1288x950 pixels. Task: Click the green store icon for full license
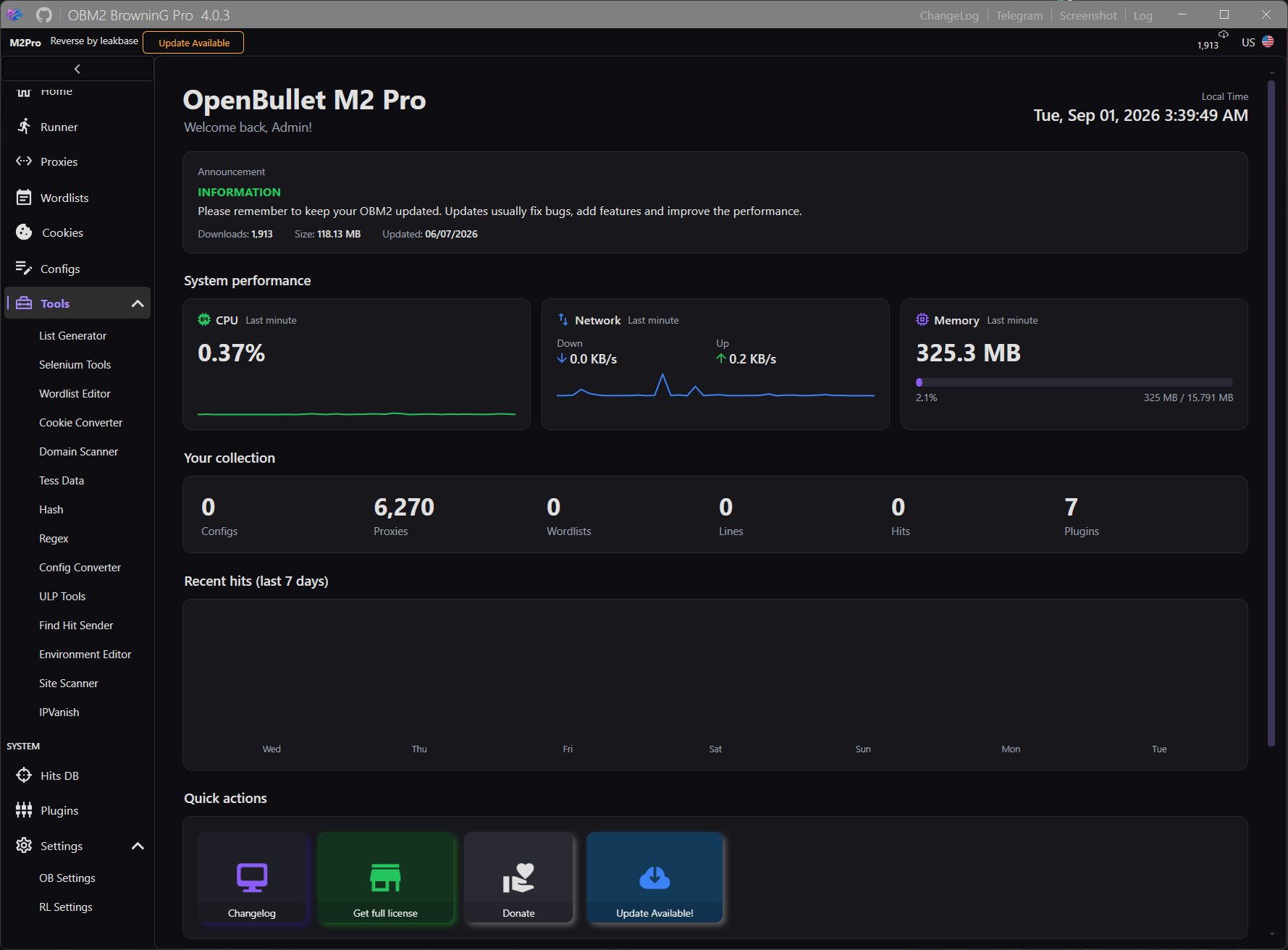[385, 878]
